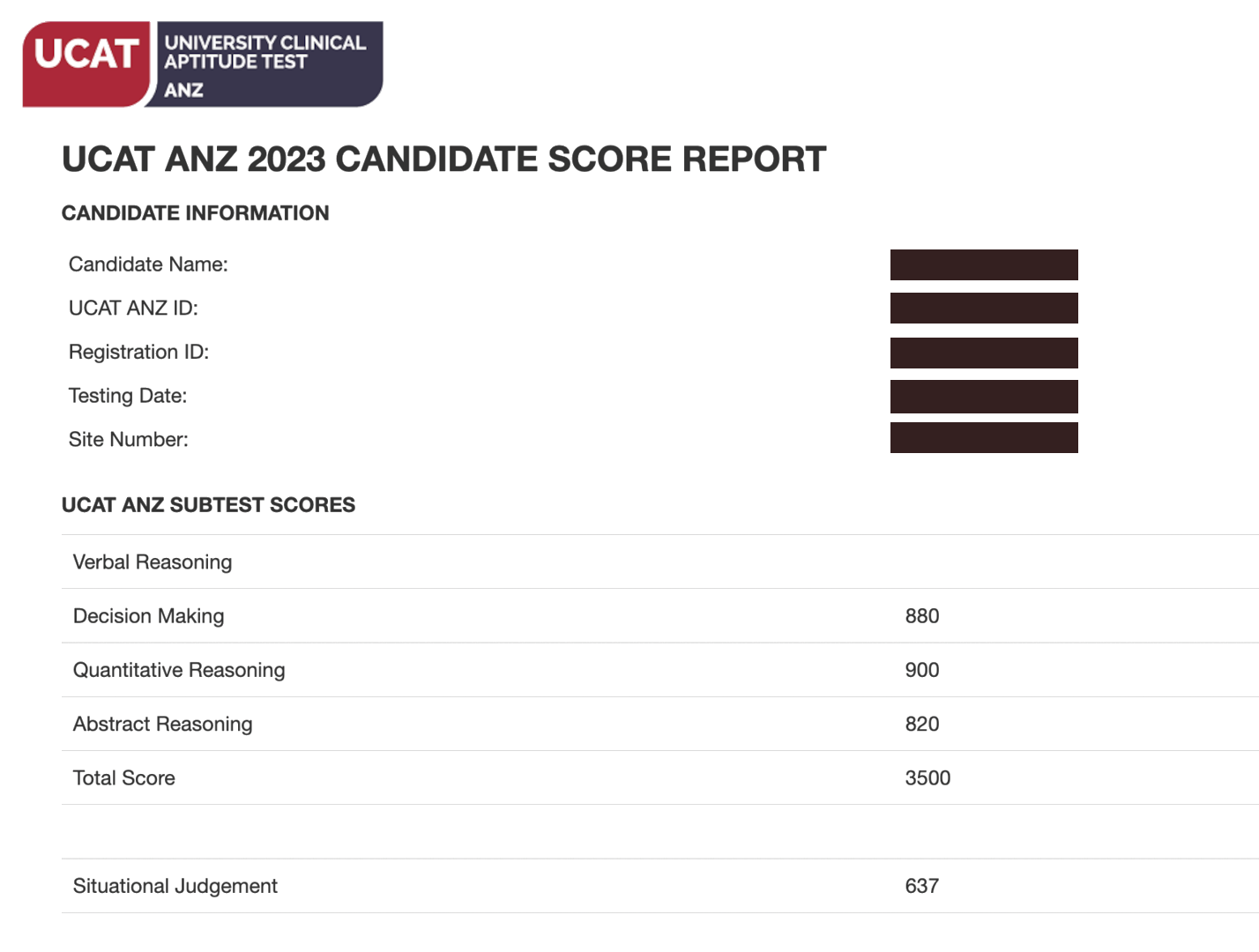
Task: Click the Total Score label
Action: pyautogui.click(x=124, y=778)
